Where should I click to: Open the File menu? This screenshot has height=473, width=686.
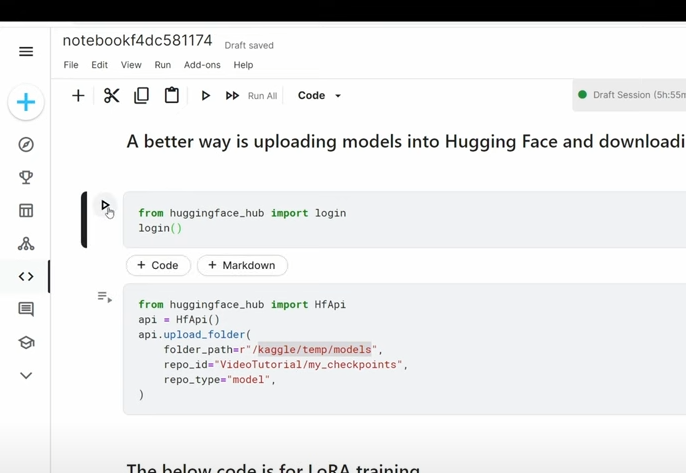71,65
